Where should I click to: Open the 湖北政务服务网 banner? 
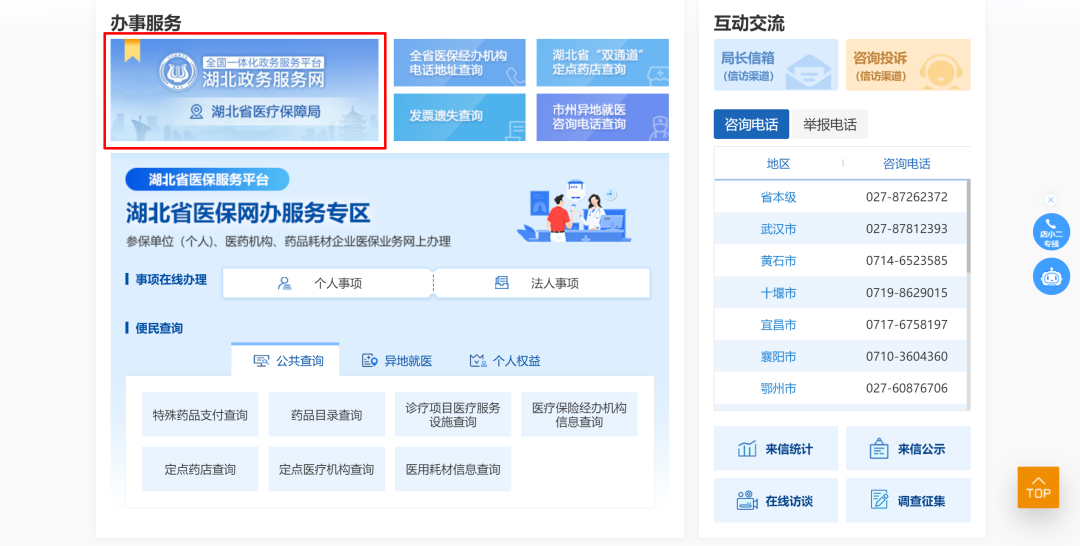(x=245, y=90)
